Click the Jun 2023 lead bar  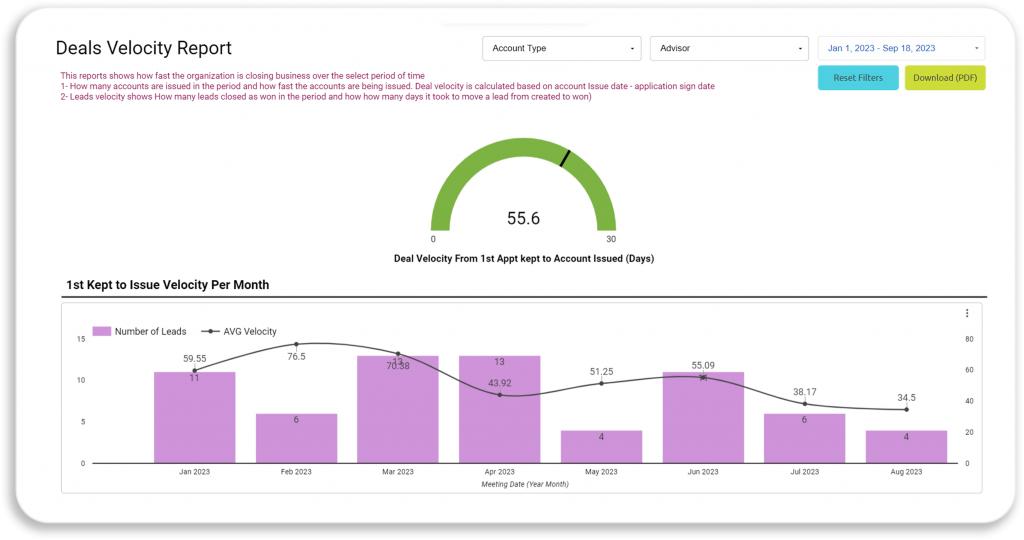pos(703,418)
